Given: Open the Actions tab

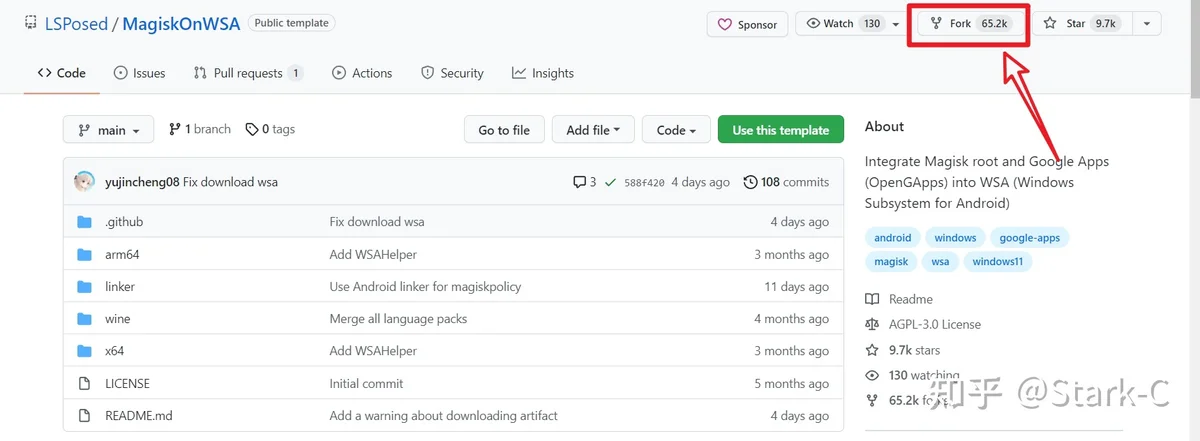Looking at the screenshot, I should [361, 73].
